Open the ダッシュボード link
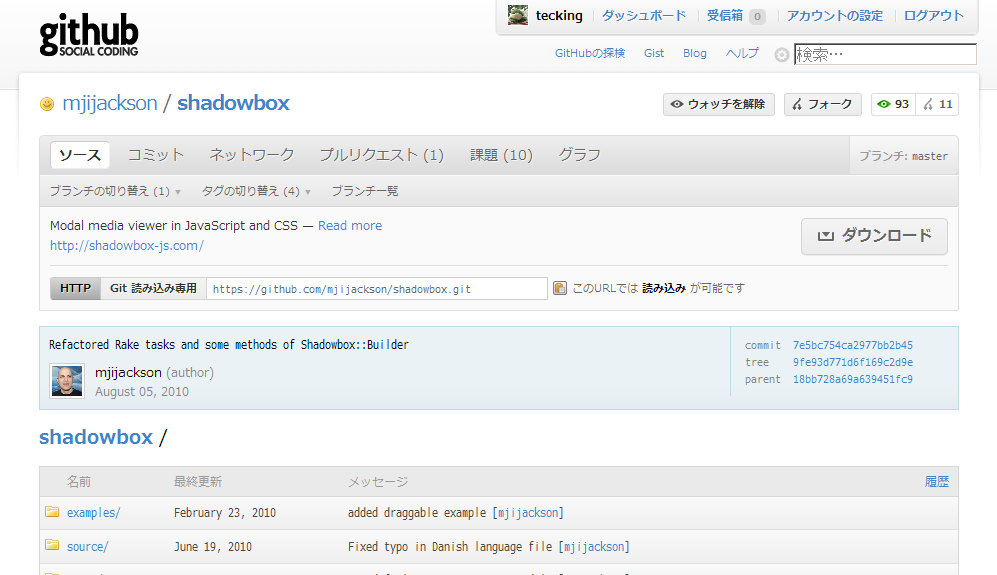This screenshot has height=575, width=997. (x=644, y=15)
